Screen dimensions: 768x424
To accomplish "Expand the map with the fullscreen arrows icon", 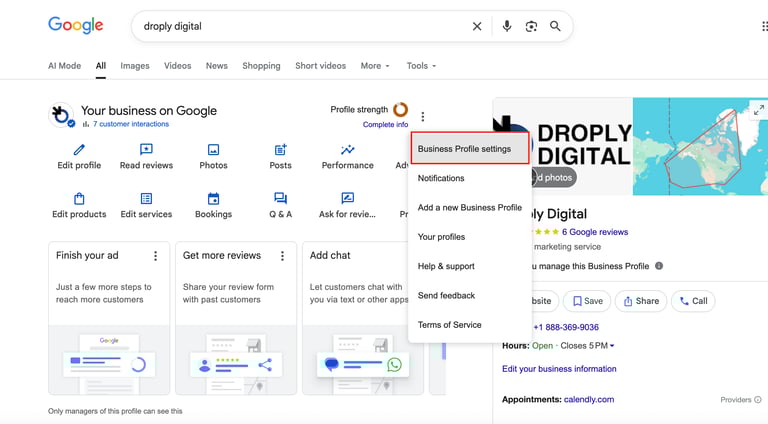I will tap(759, 110).
